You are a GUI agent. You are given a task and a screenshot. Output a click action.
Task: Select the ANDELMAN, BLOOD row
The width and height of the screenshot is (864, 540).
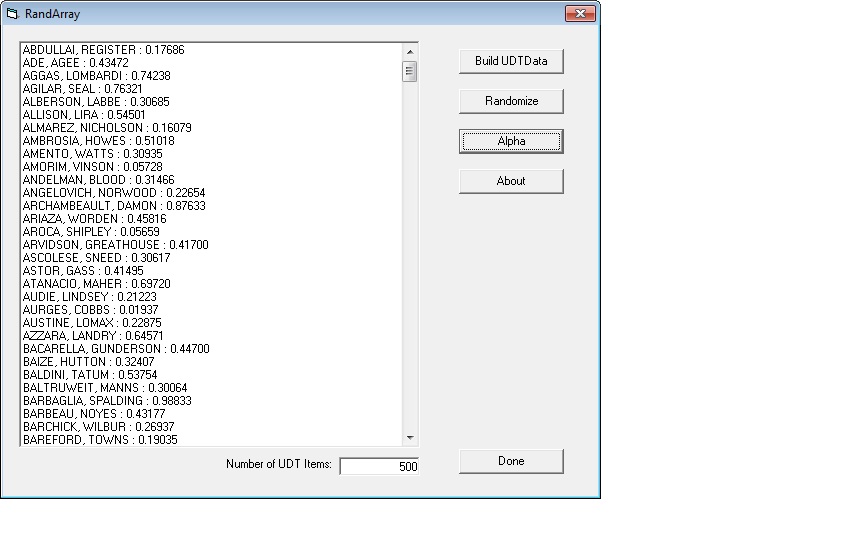(98, 180)
